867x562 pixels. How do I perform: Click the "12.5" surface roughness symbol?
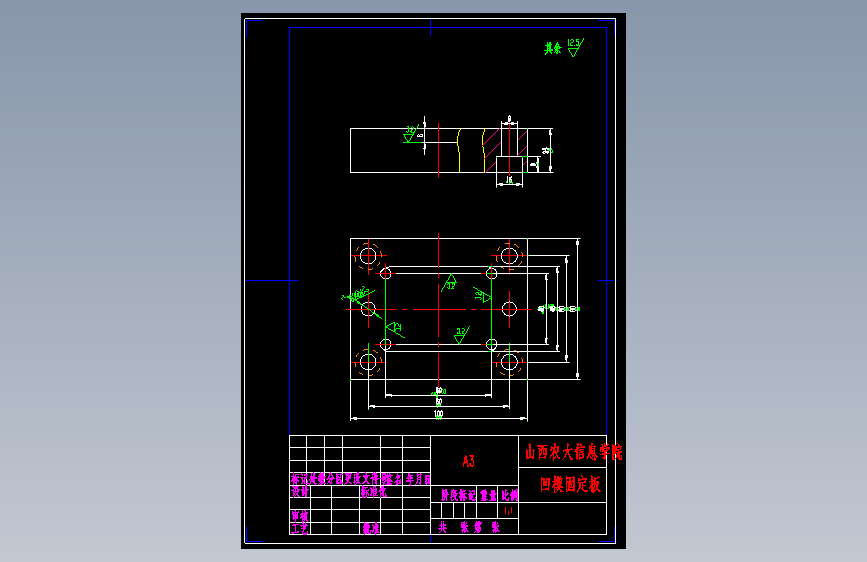576,47
